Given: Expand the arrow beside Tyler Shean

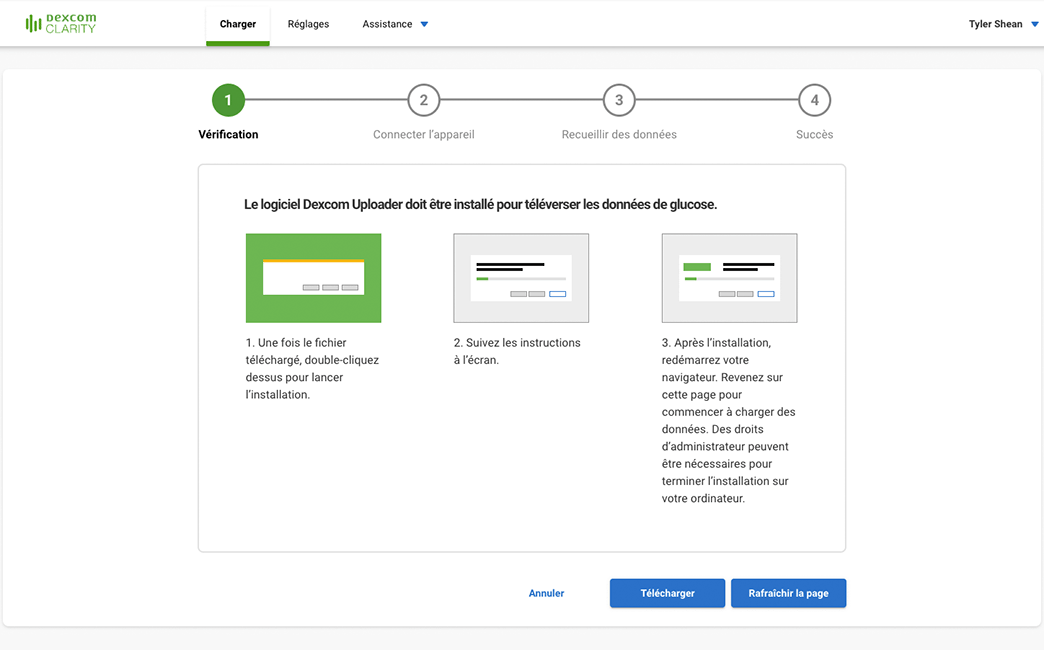Looking at the screenshot, I should coord(1034,25).
